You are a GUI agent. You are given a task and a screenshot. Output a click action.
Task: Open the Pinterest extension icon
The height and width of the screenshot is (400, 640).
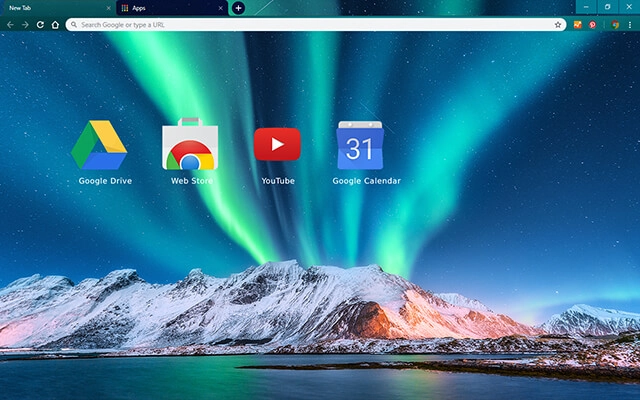coord(592,25)
